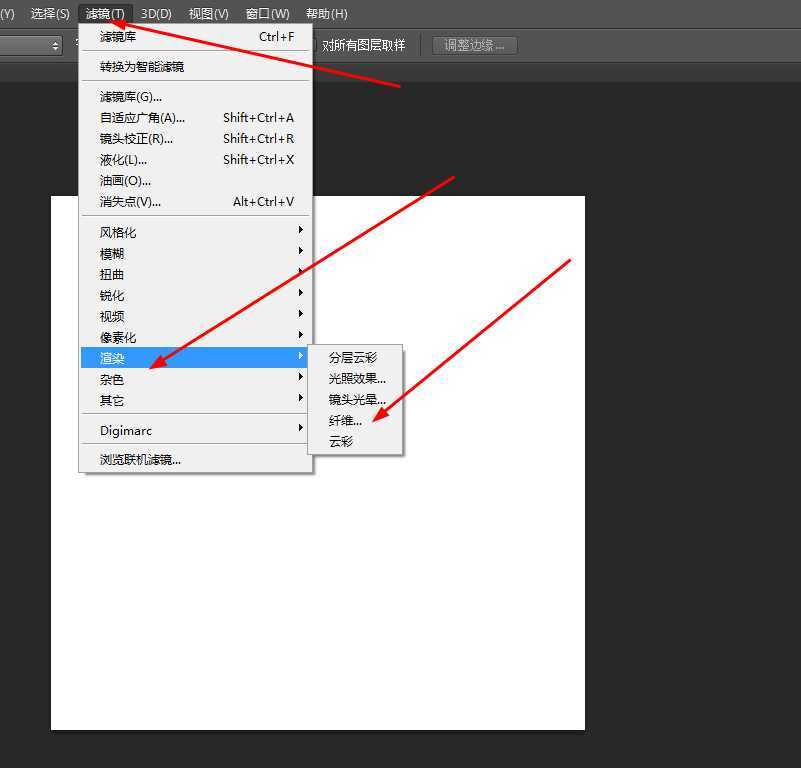Choose 油画 (Oil Paint) filter

click(x=120, y=180)
